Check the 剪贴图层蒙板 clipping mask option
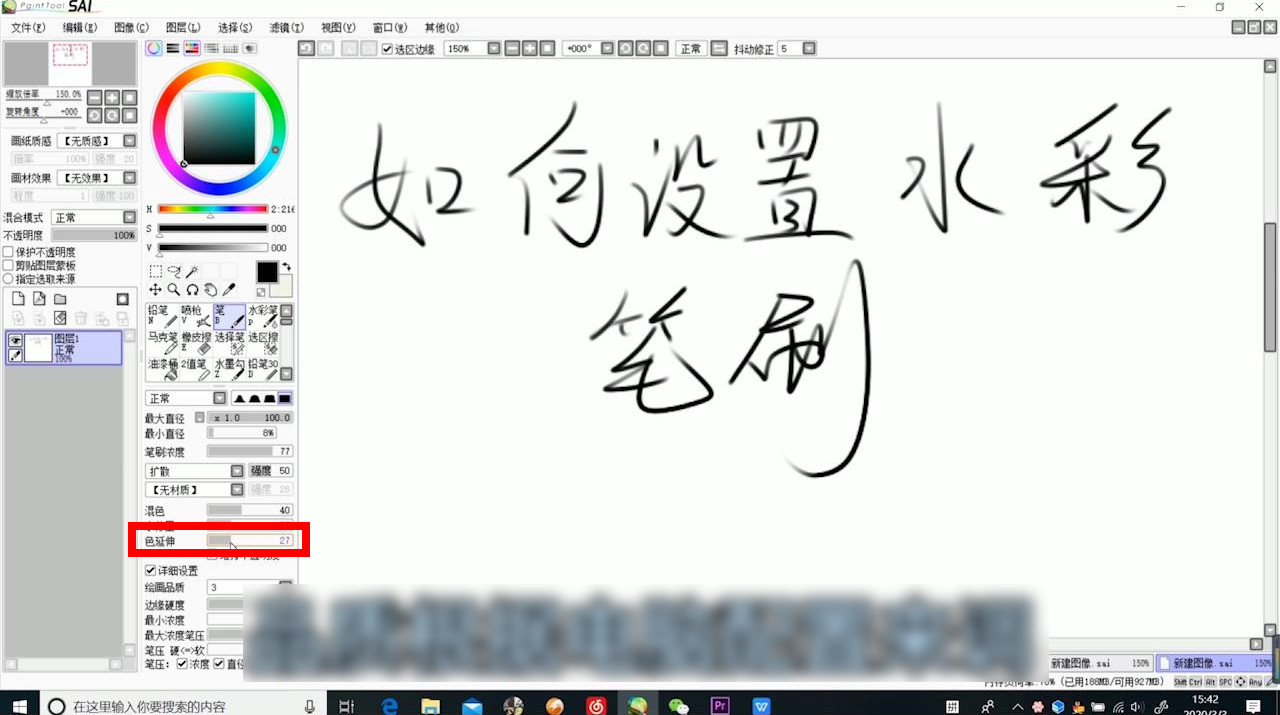The image size is (1280, 715). point(8,266)
